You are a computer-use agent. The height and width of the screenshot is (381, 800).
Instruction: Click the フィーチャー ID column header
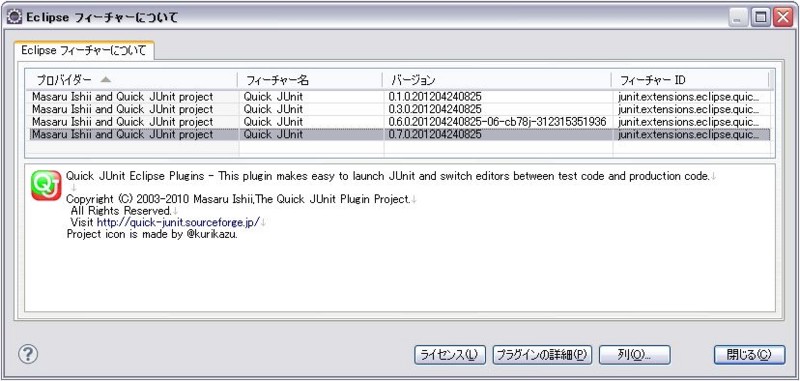[x=690, y=80]
